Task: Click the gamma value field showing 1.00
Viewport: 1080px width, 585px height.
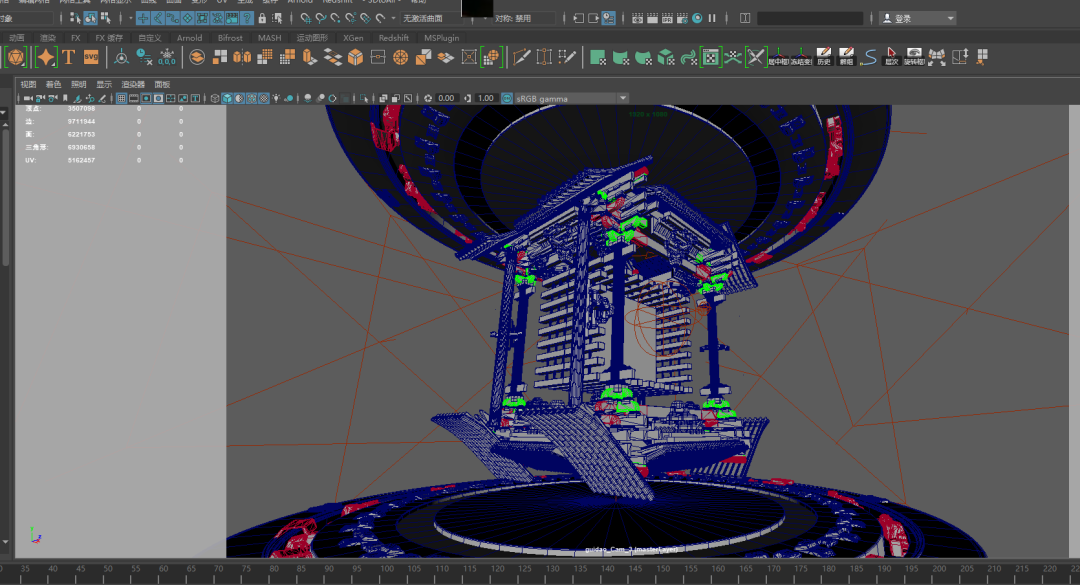Action: [x=486, y=98]
